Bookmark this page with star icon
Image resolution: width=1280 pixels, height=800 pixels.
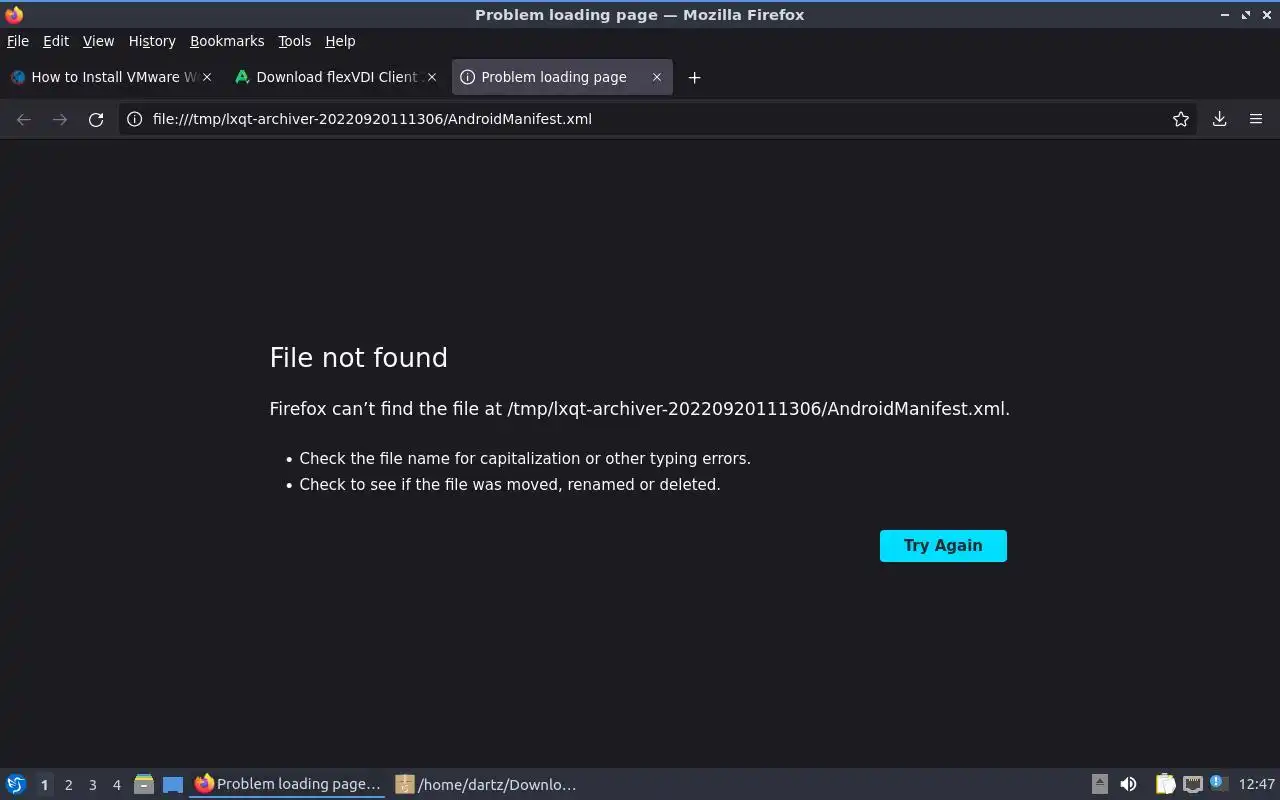[x=1181, y=119]
